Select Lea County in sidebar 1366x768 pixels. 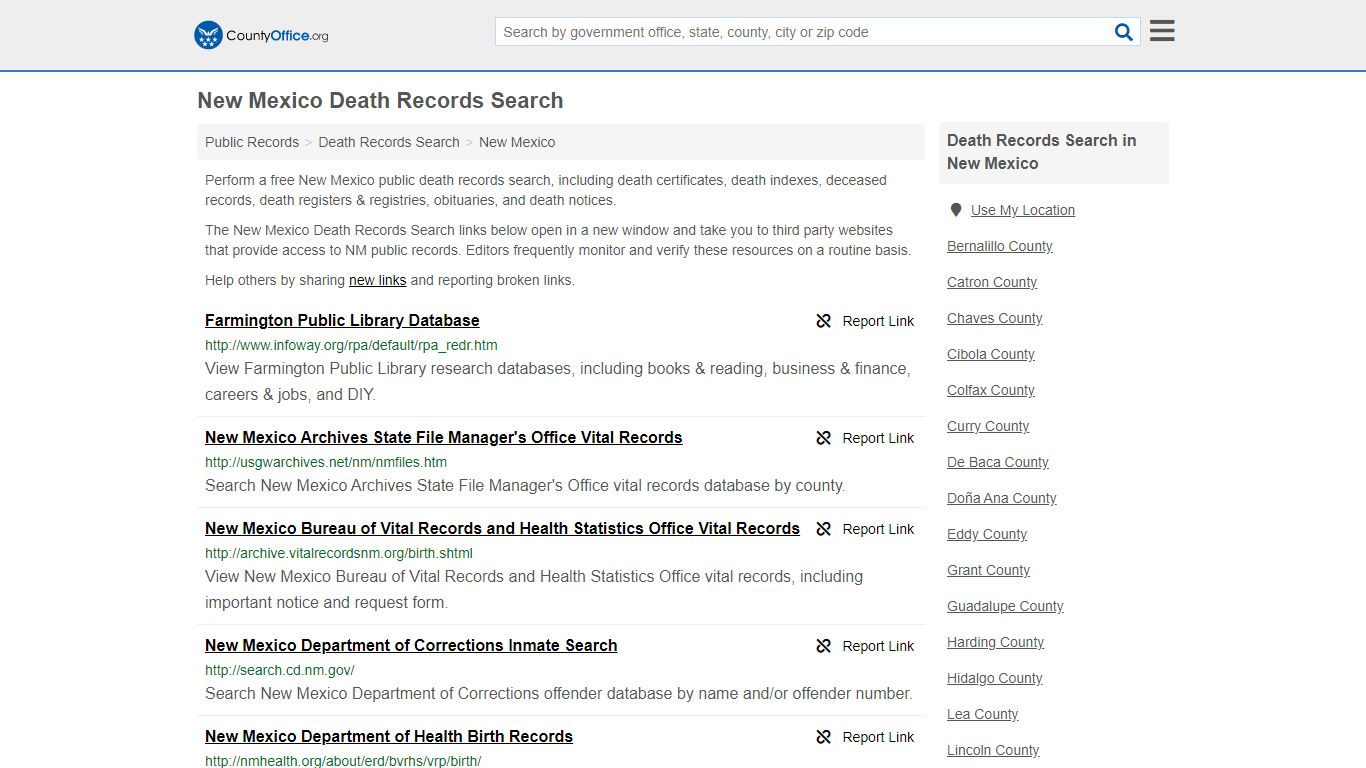(x=983, y=714)
